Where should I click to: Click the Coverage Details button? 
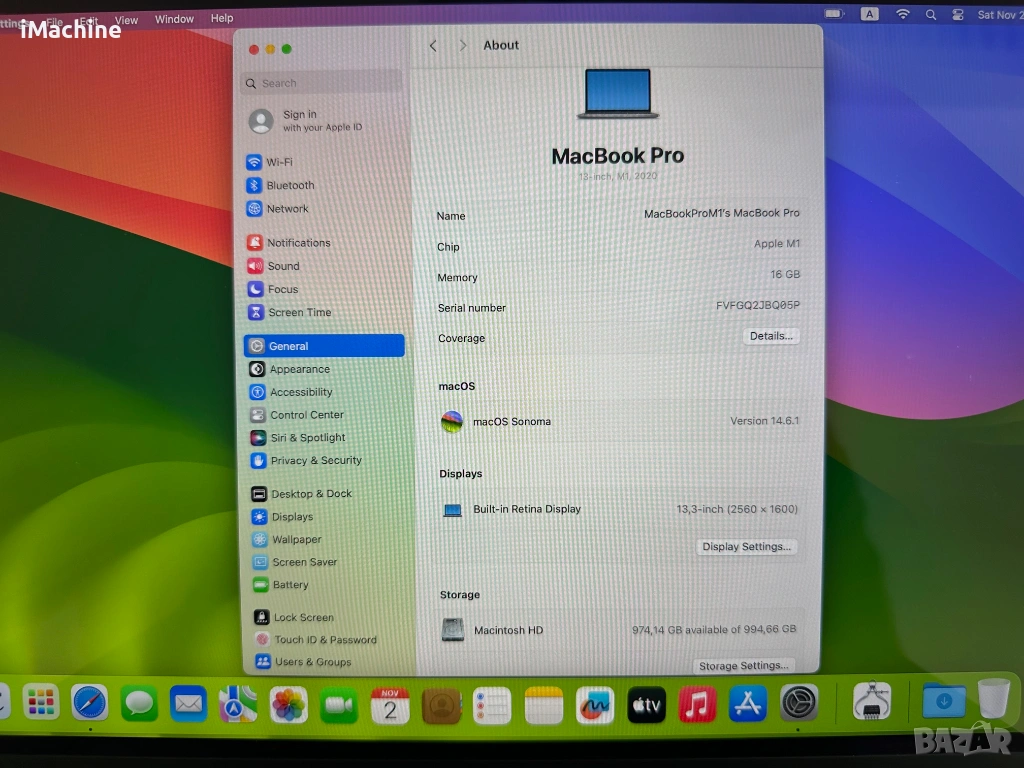[x=771, y=336]
